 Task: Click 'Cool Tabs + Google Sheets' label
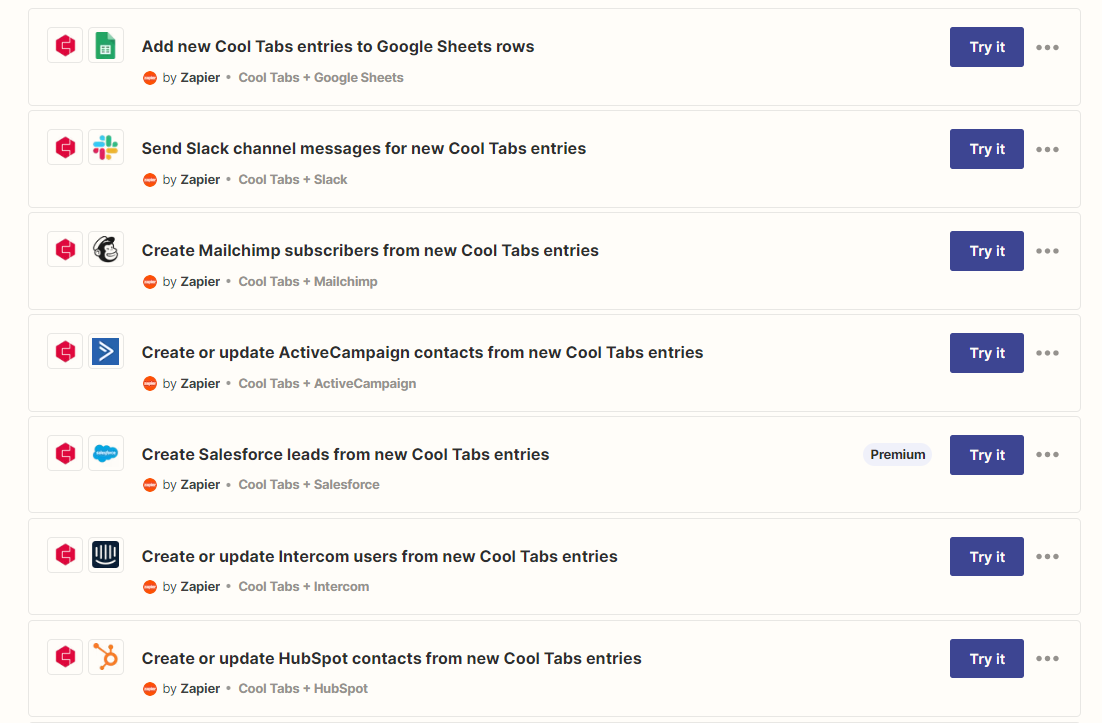coord(320,77)
